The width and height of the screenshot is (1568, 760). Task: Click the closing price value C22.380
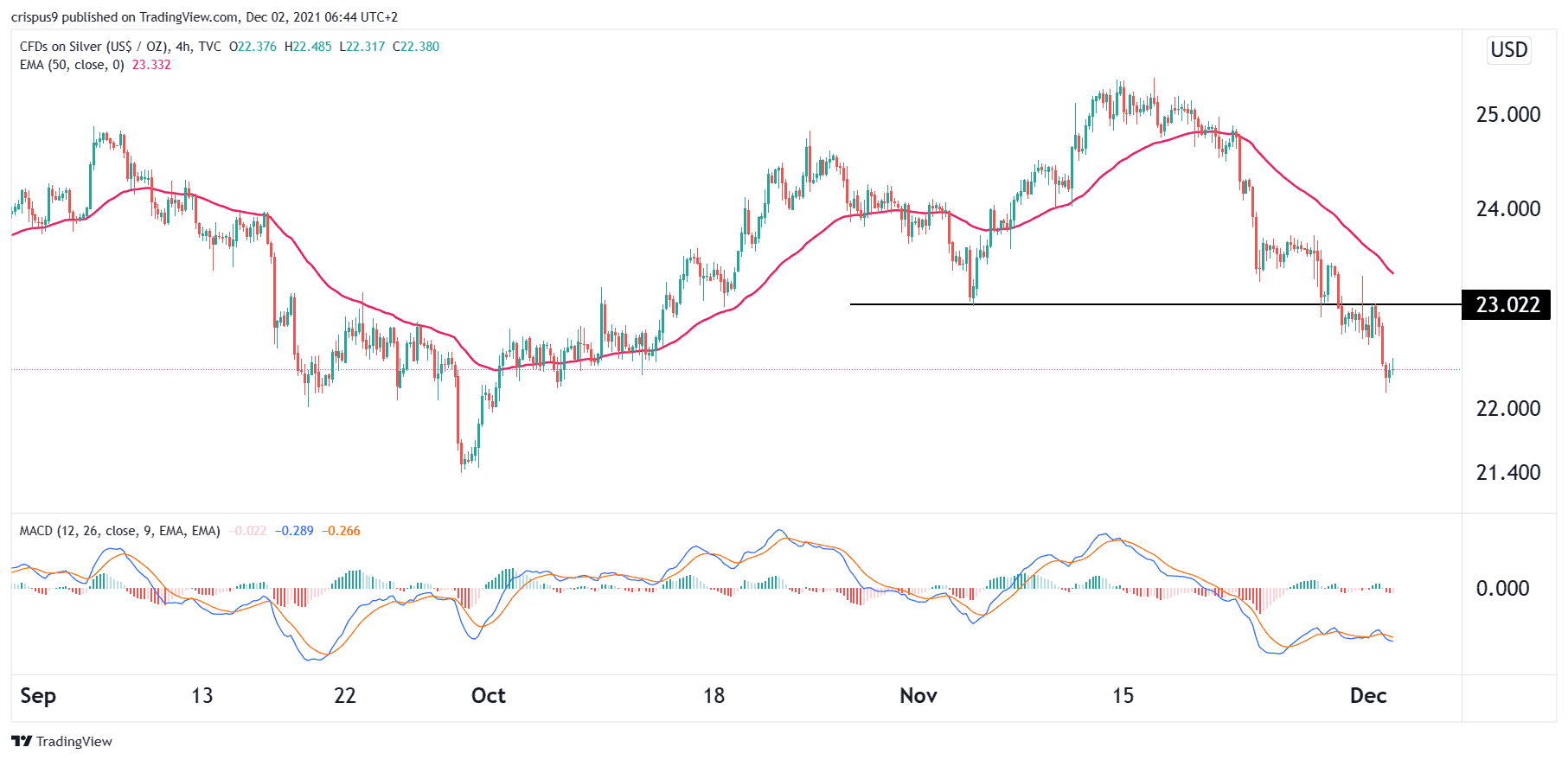tap(416, 47)
